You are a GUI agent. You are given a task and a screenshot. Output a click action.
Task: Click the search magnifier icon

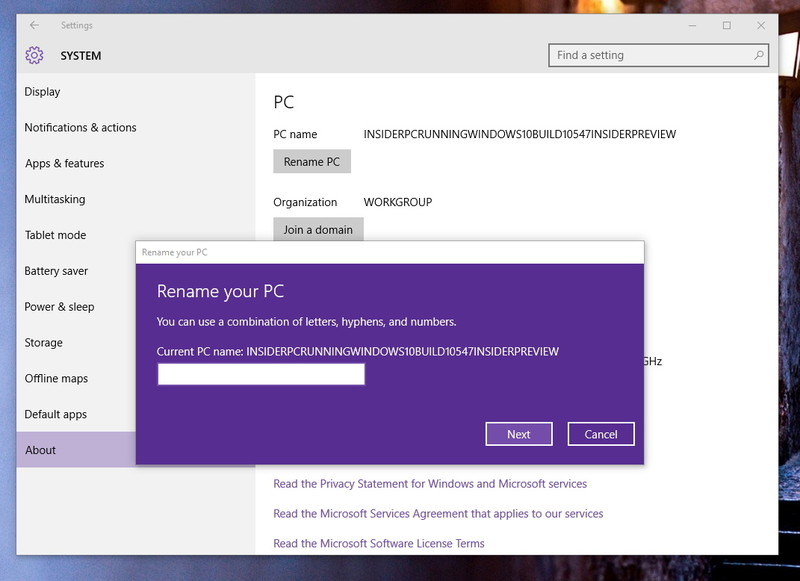point(759,55)
